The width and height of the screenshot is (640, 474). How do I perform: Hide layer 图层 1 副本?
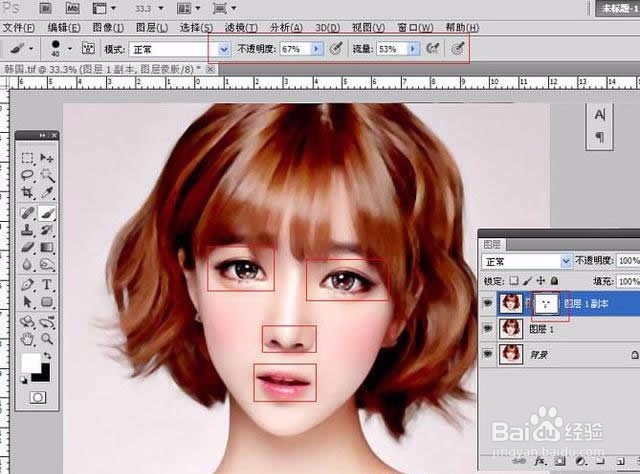487,303
